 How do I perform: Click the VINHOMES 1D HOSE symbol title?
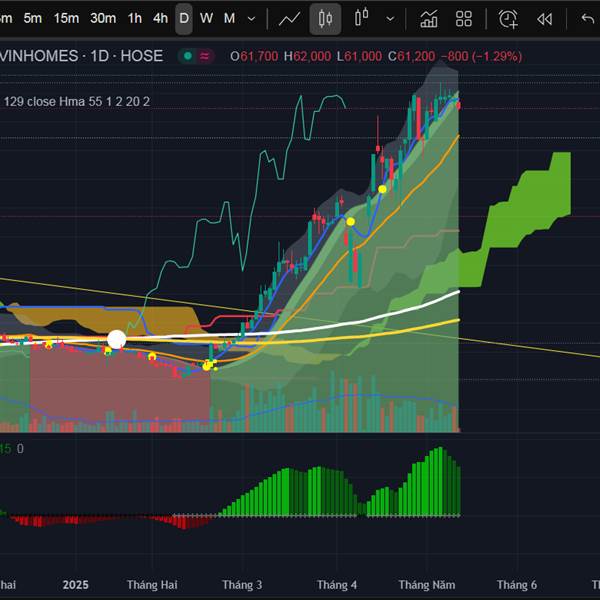81,56
